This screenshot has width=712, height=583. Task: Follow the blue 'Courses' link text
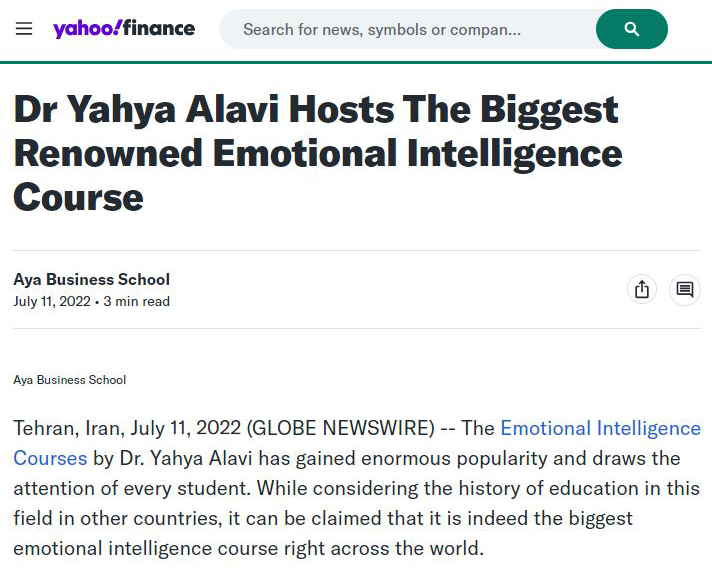pos(50,458)
